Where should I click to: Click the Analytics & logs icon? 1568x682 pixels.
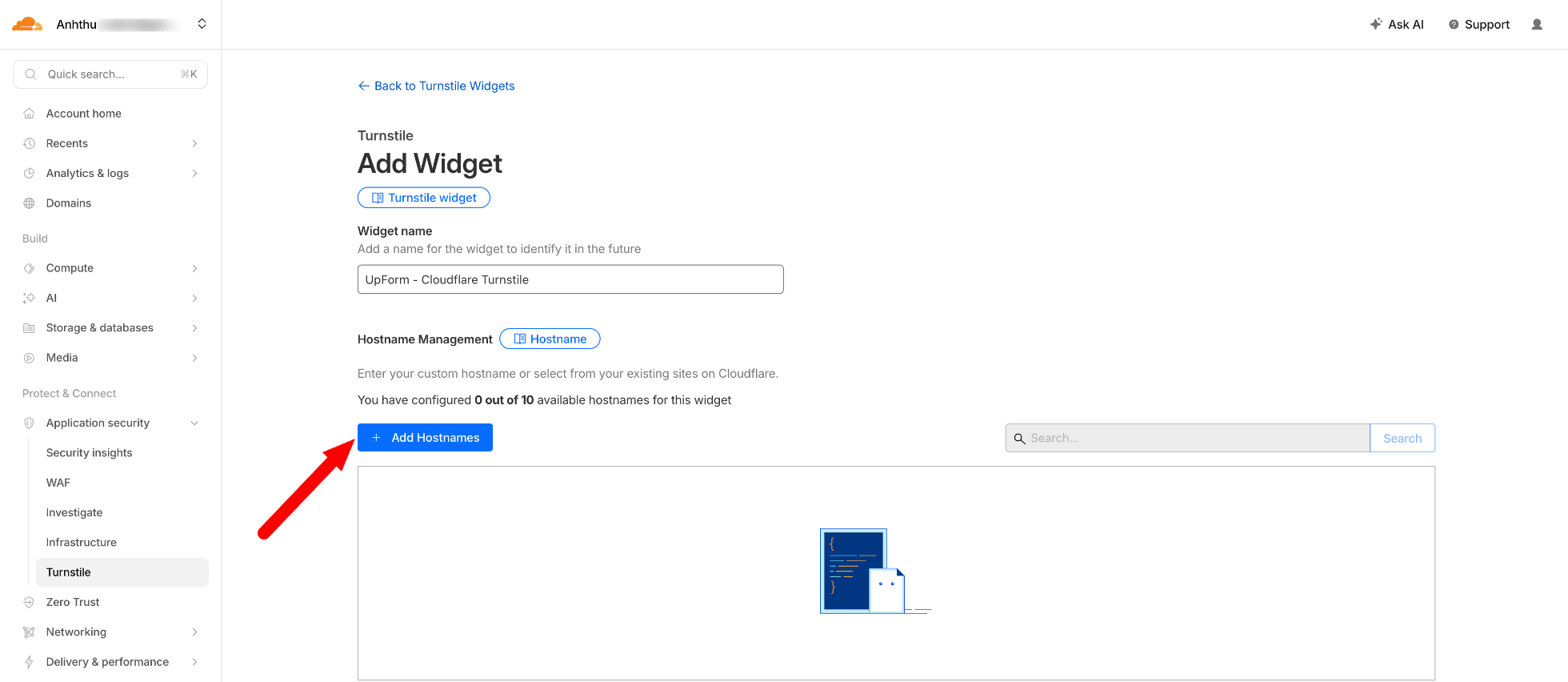29,173
